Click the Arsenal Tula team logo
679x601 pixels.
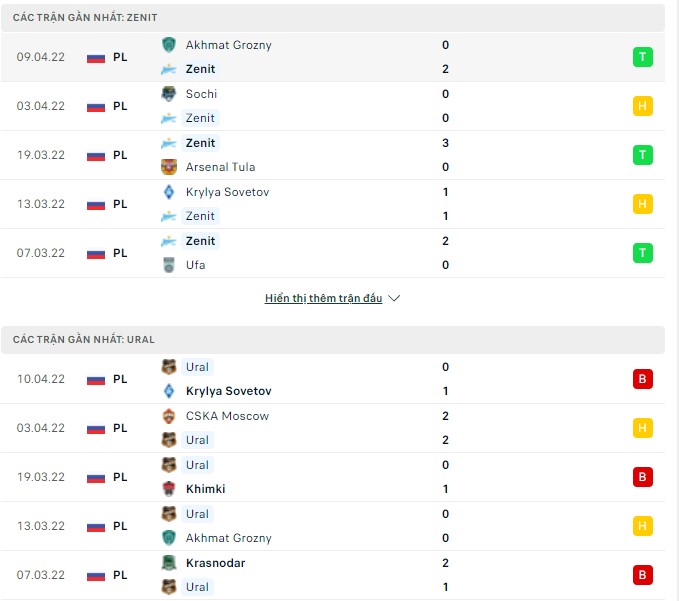pyautogui.click(x=169, y=167)
